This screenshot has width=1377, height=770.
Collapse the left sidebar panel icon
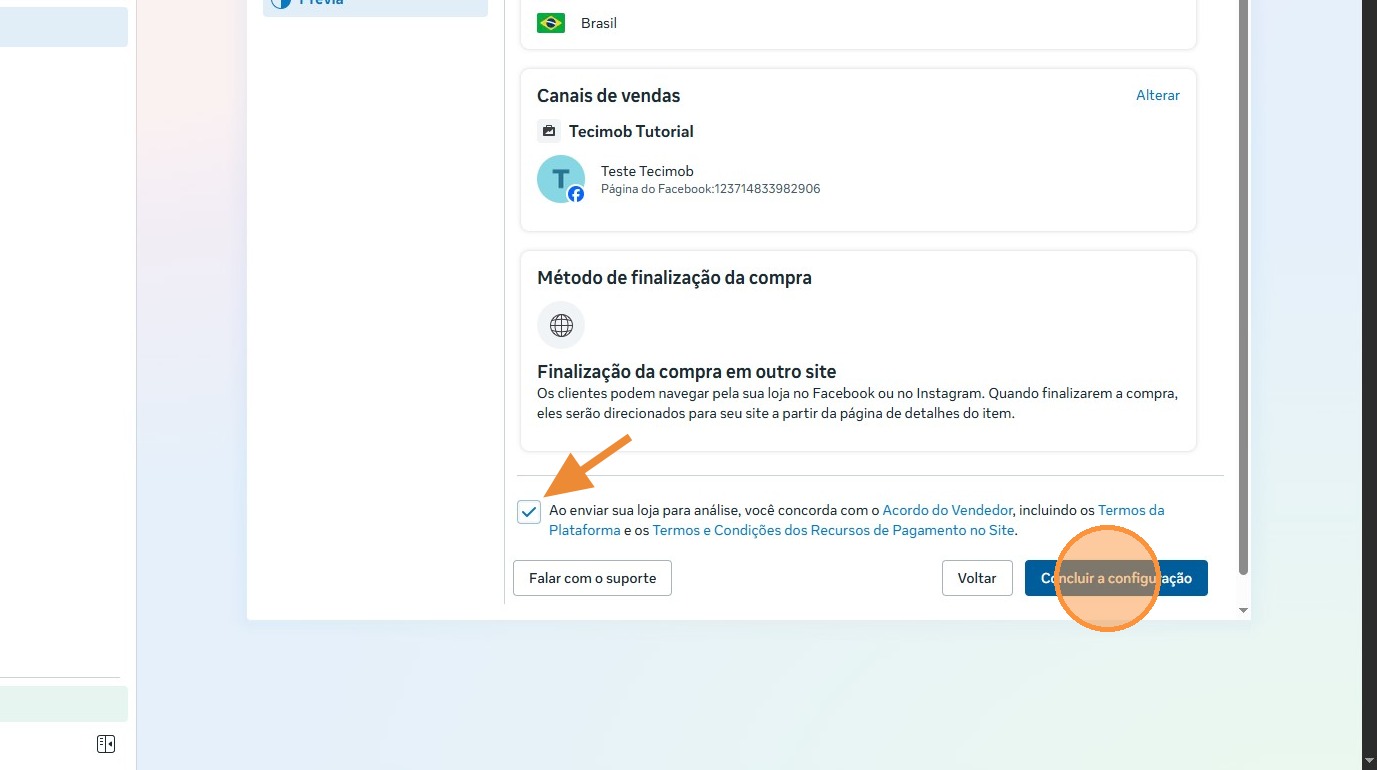(106, 744)
